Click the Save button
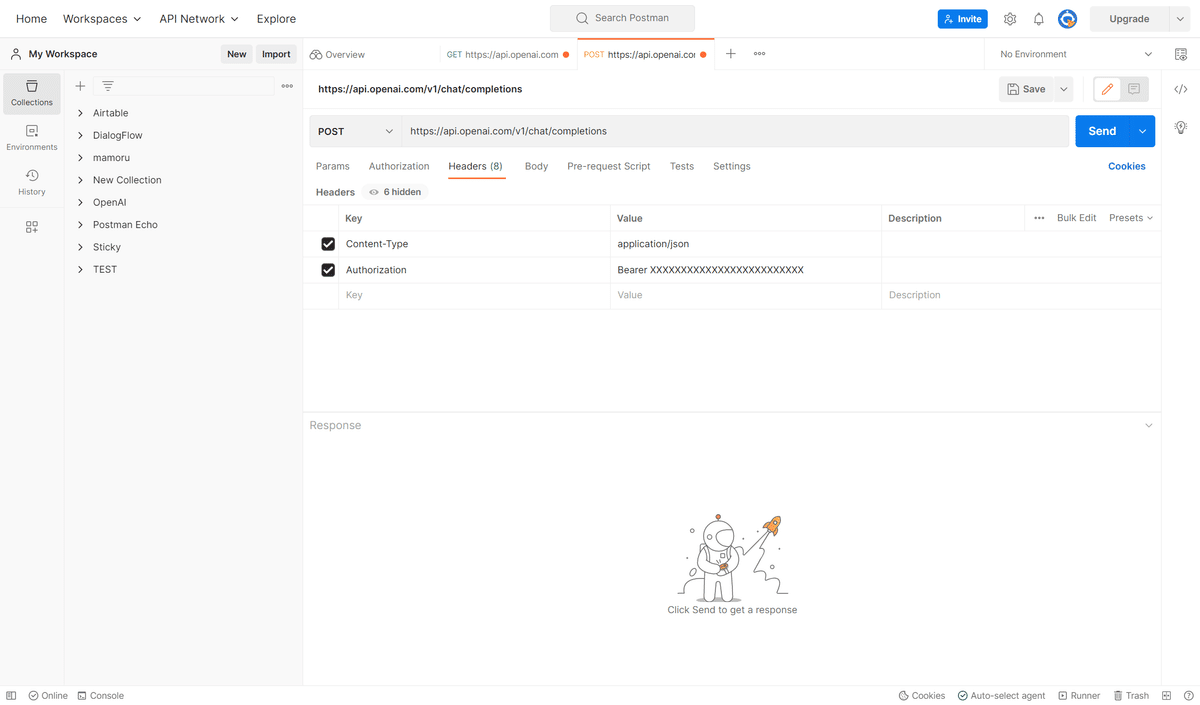 (x=1026, y=89)
